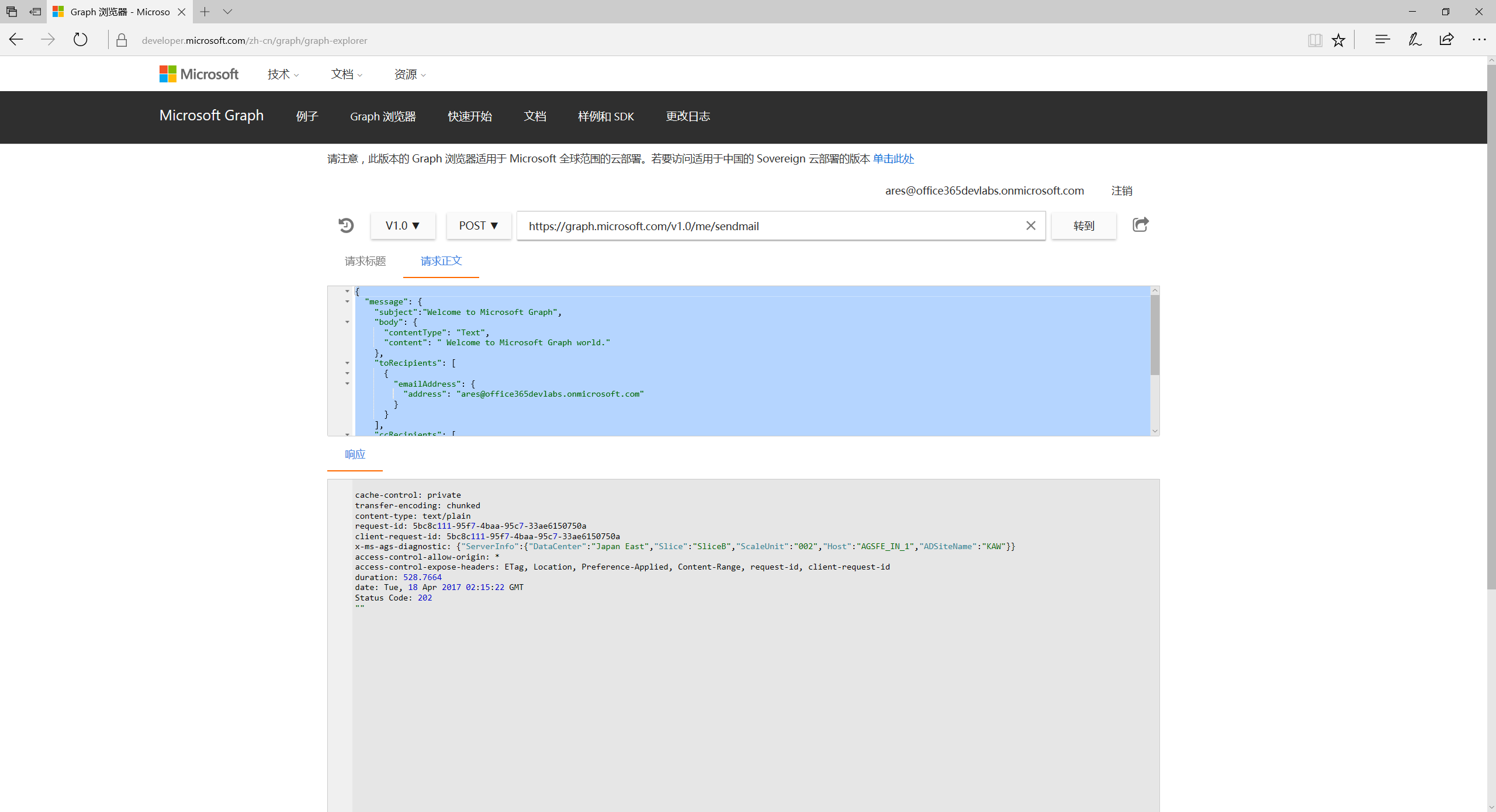Image resolution: width=1496 pixels, height=812 pixels.
Task: Click the request URL input field
Action: [x=771, y=226]
